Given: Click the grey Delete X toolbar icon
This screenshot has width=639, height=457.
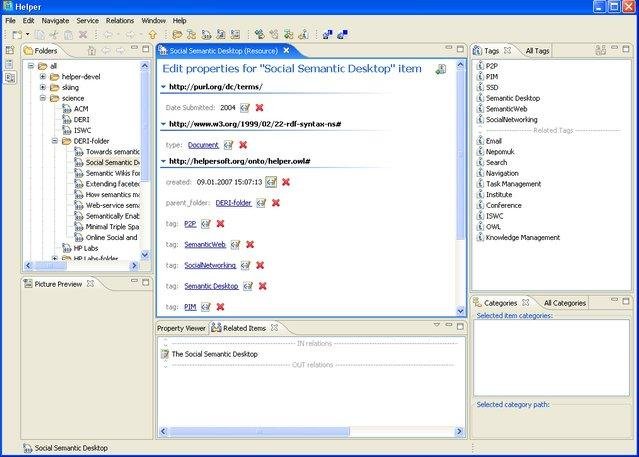Looking at the screenshot, I should [83, 35].
